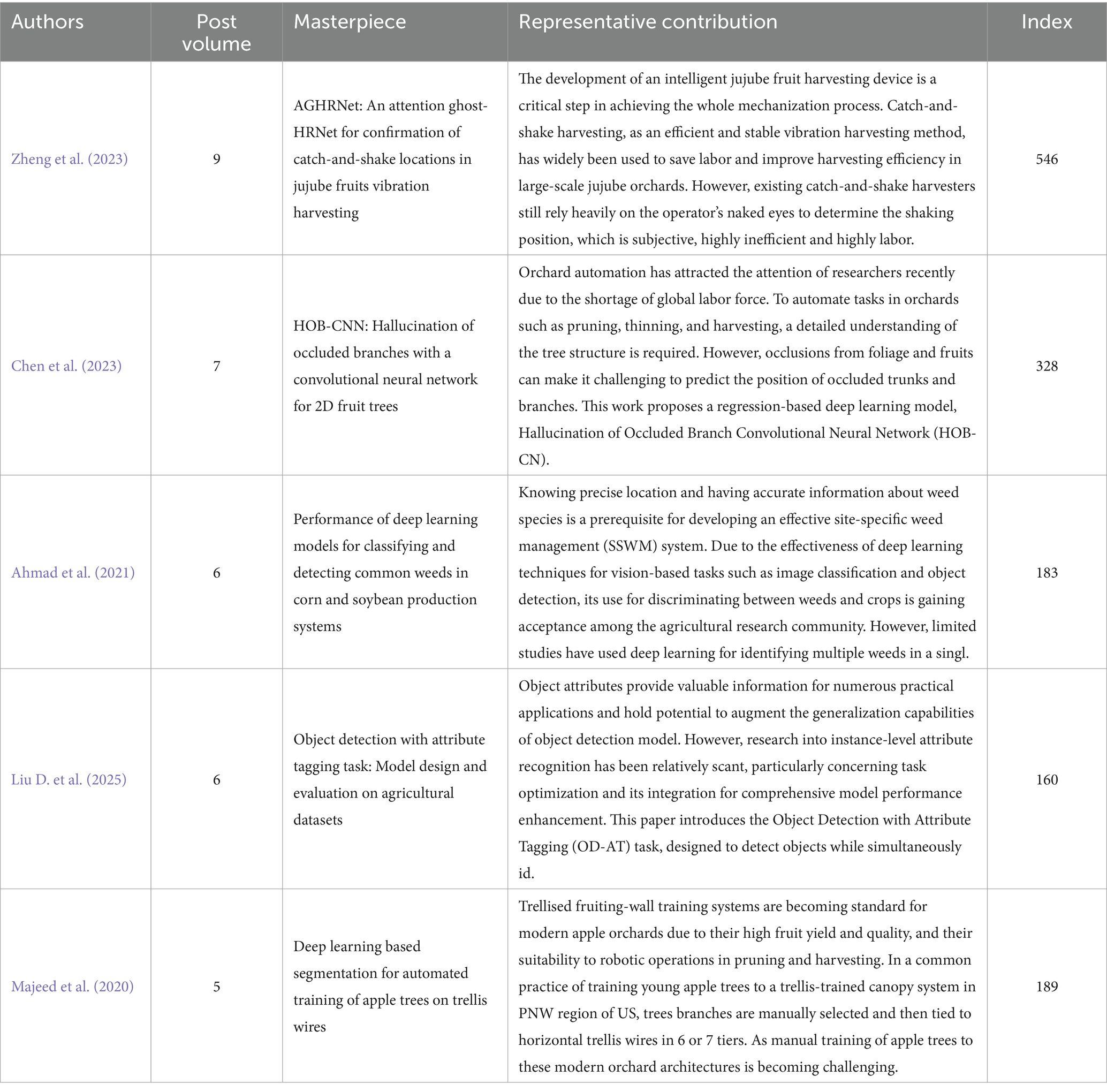Click the AGHRNet attention ghost-HRNet title
Screen dimensions: 1107x1092
[391, 158]
